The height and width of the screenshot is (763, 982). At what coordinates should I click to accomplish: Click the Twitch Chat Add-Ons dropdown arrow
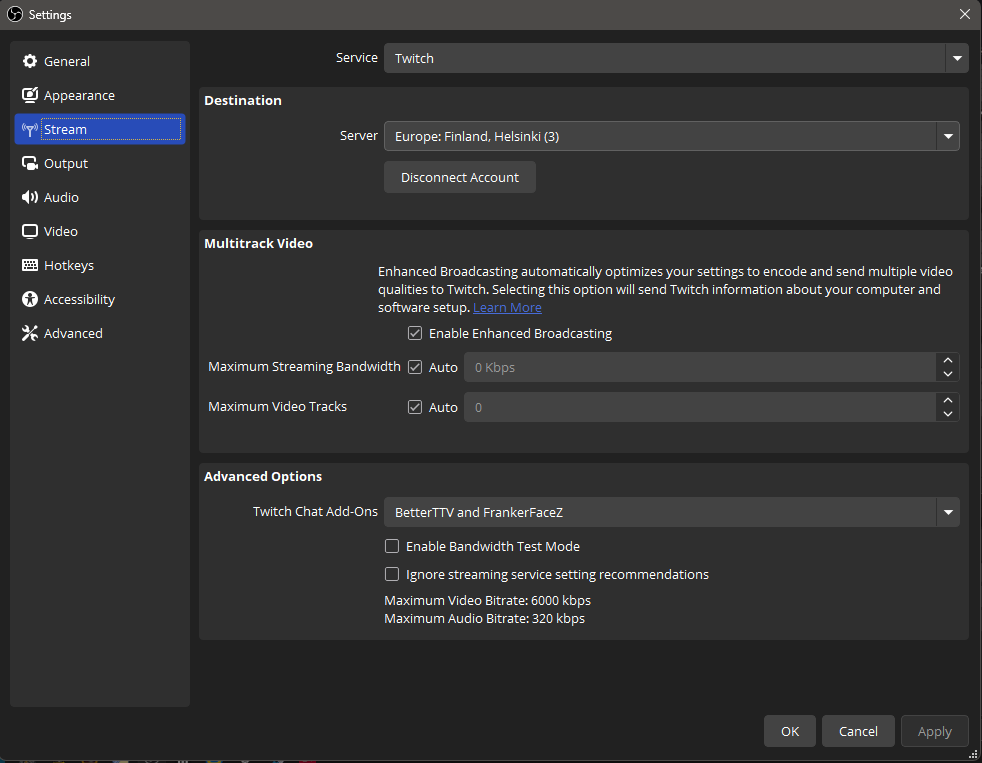(948, 512)
